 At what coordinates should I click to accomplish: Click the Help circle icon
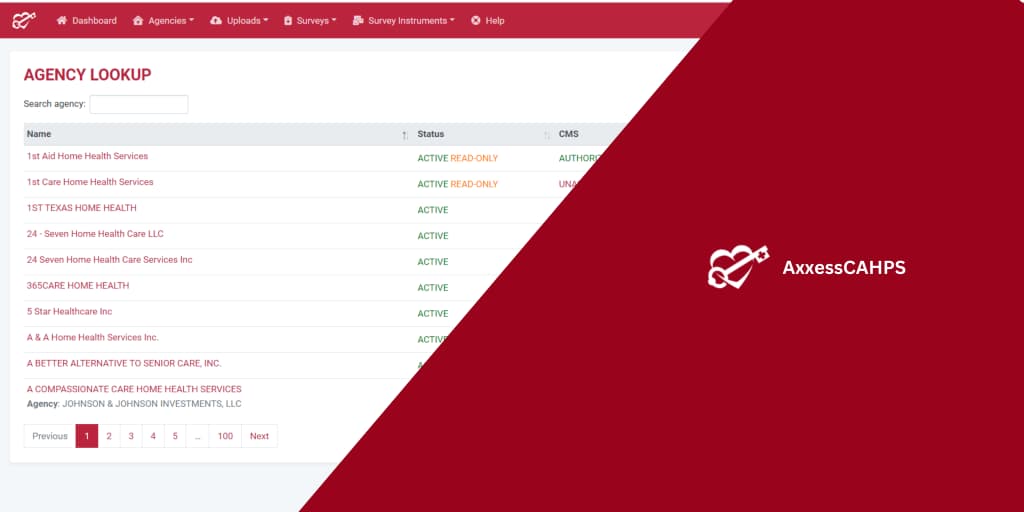[476, 21]
